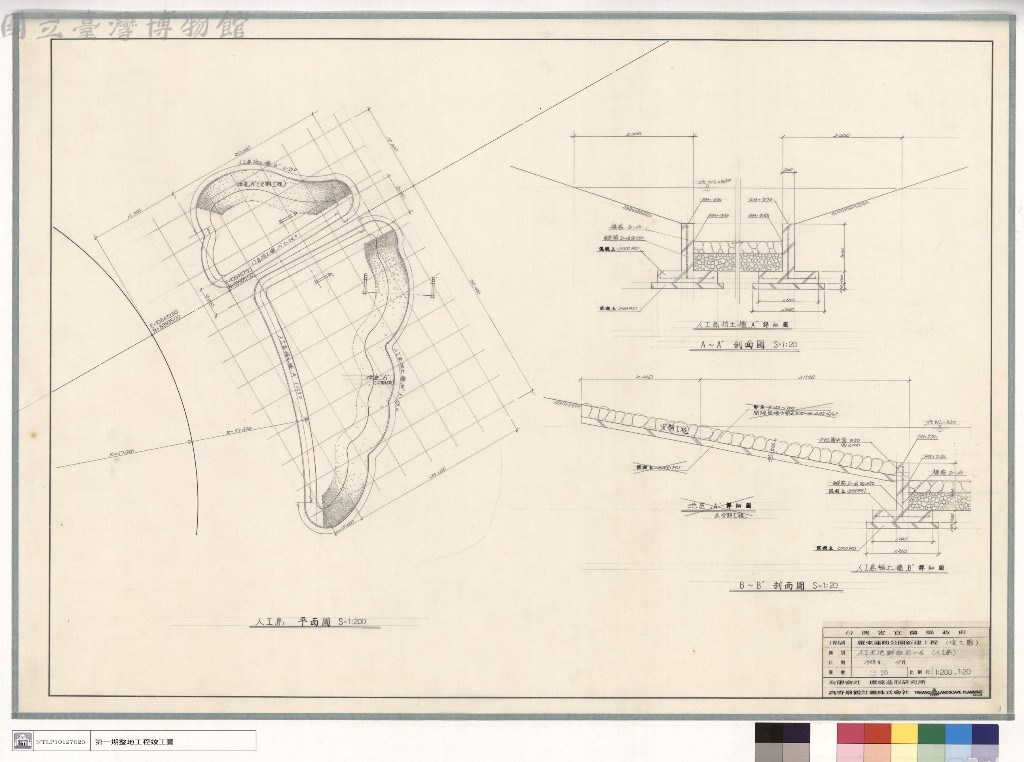Screen dimensions: 1024x762
Task: Click the B~B' 剖面圖 S=1:20 title
Action: coord(788,586)
